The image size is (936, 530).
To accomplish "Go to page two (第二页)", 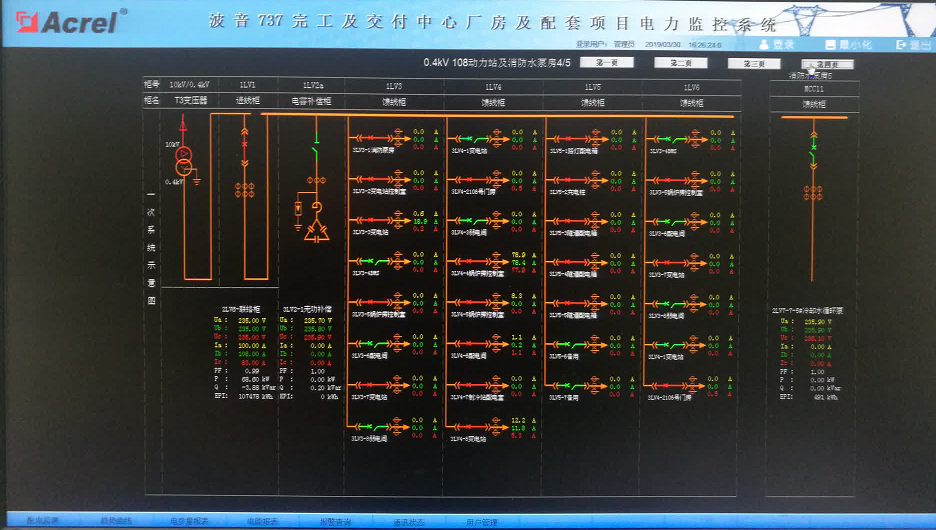I will click(680, 63).
